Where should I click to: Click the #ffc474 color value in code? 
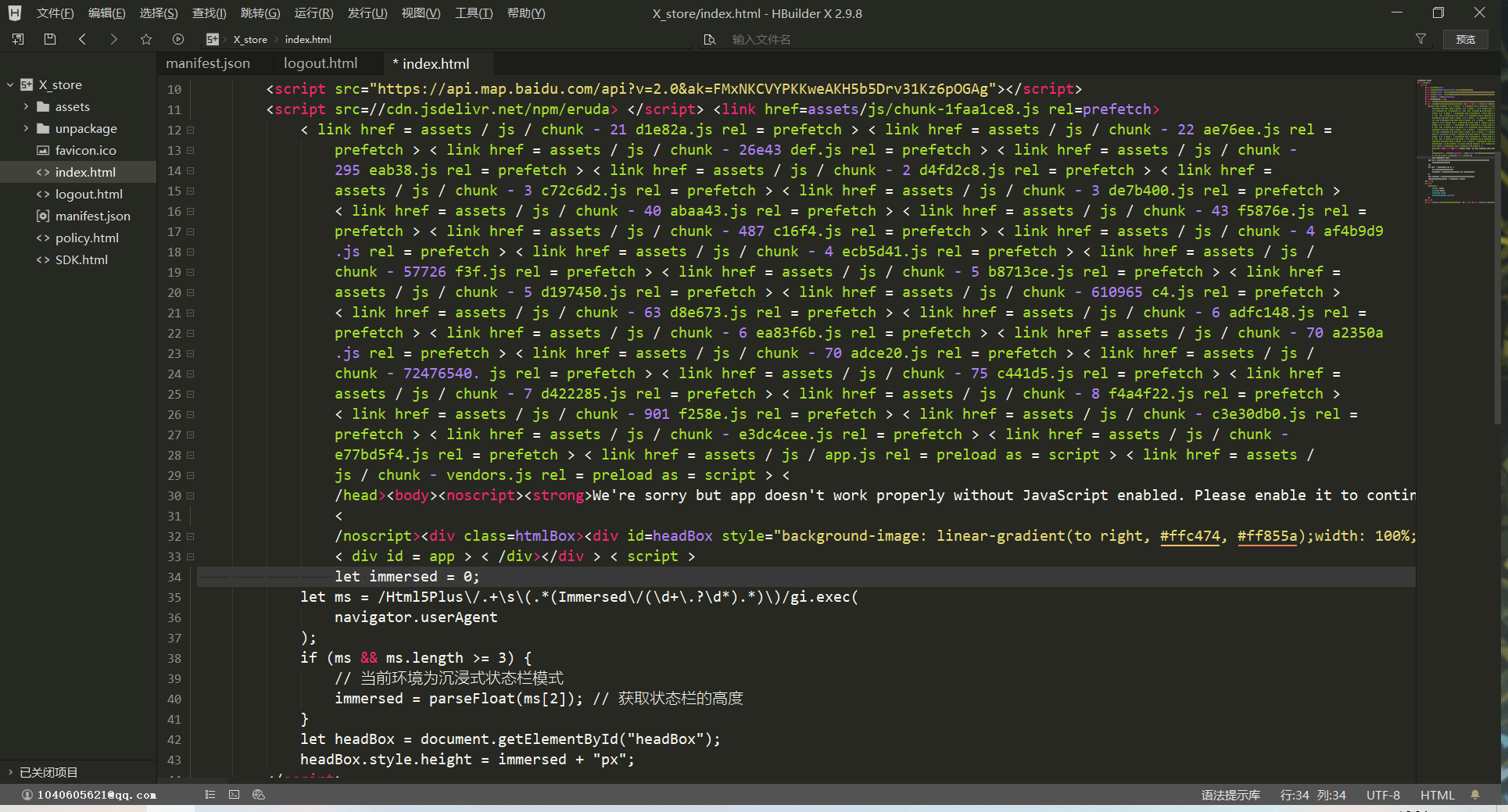tap(1190, 536)
